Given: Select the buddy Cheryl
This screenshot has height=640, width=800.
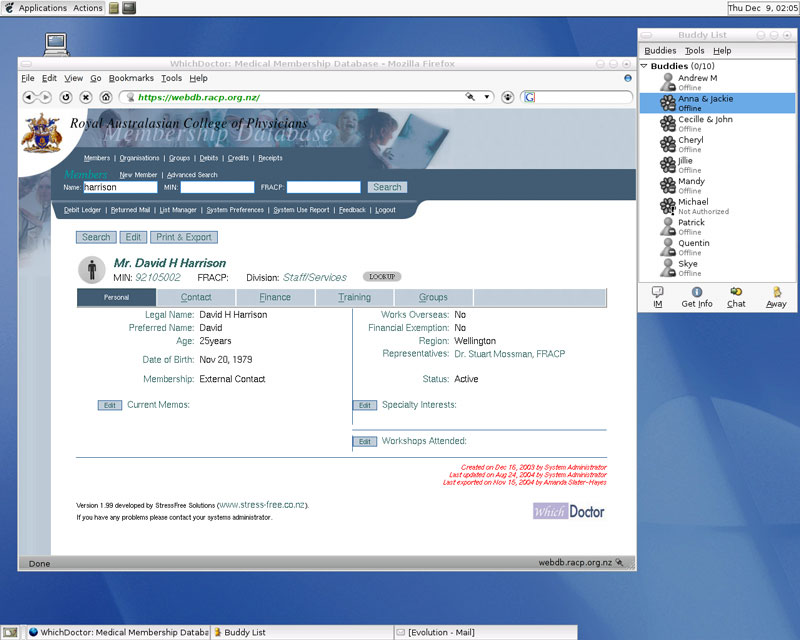Looking at the screenshot, I should point(717,144).
